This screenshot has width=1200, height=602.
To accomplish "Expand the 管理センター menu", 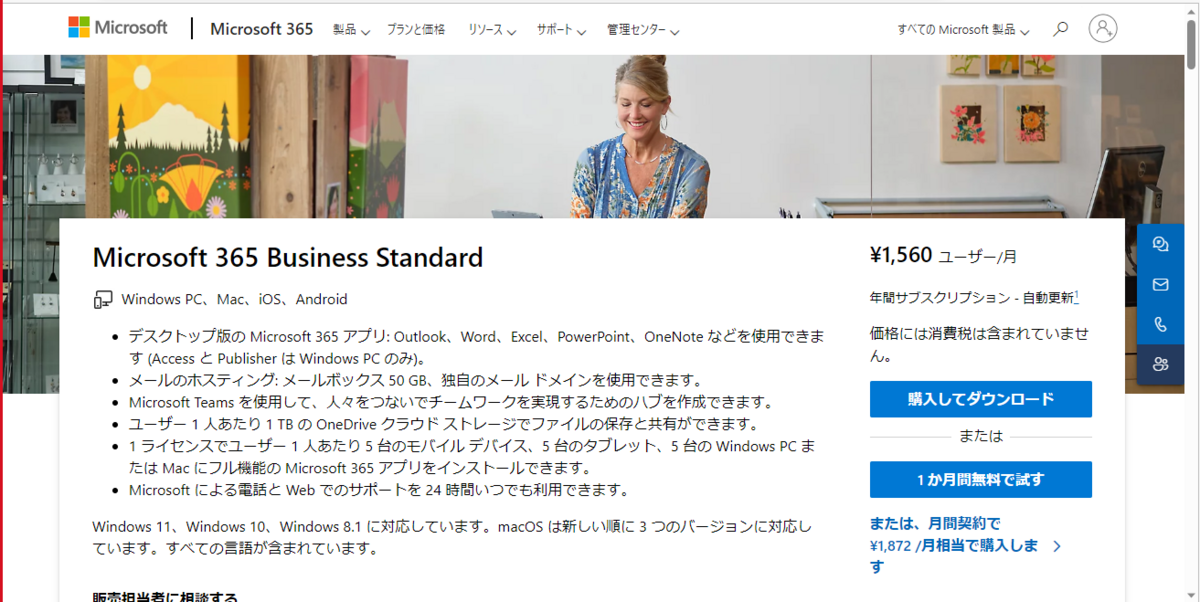I will click(642, 30).
